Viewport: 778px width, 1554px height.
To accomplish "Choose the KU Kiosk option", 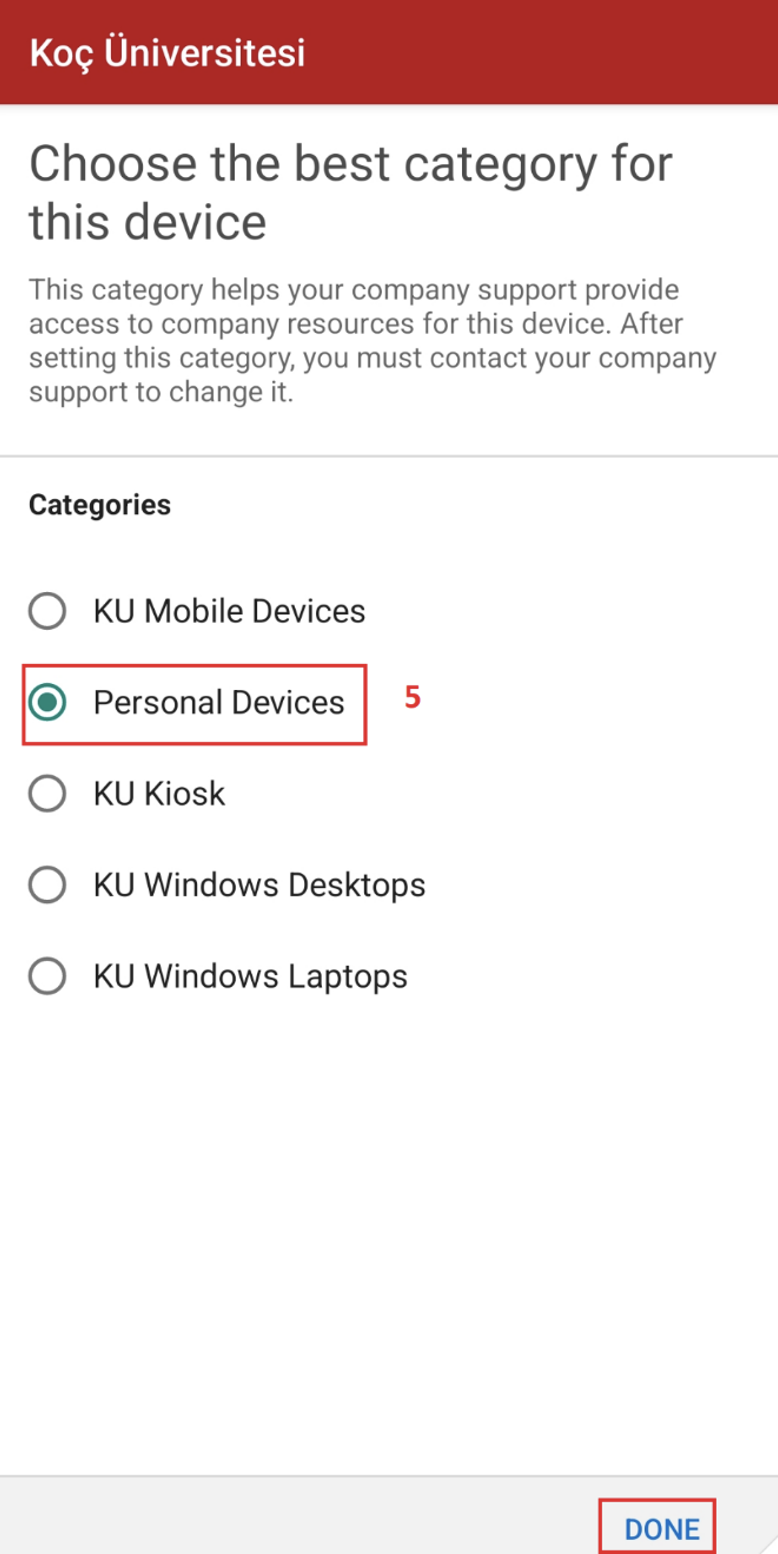I will point(46,794).
